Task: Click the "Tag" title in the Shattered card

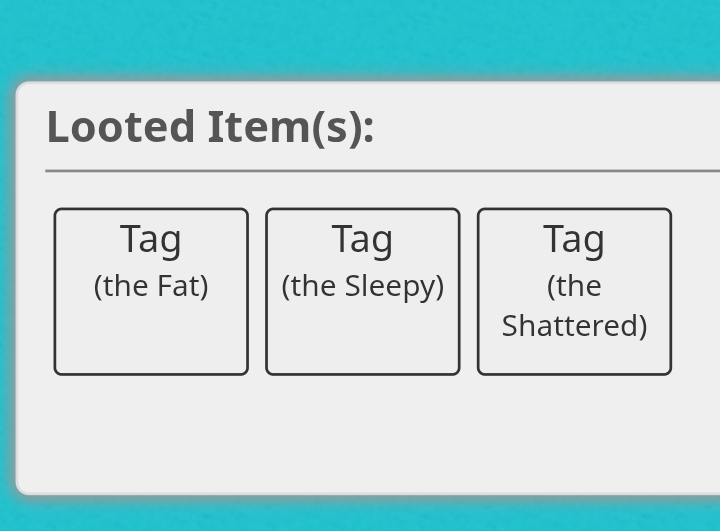Action: click(x=574, y=240)
